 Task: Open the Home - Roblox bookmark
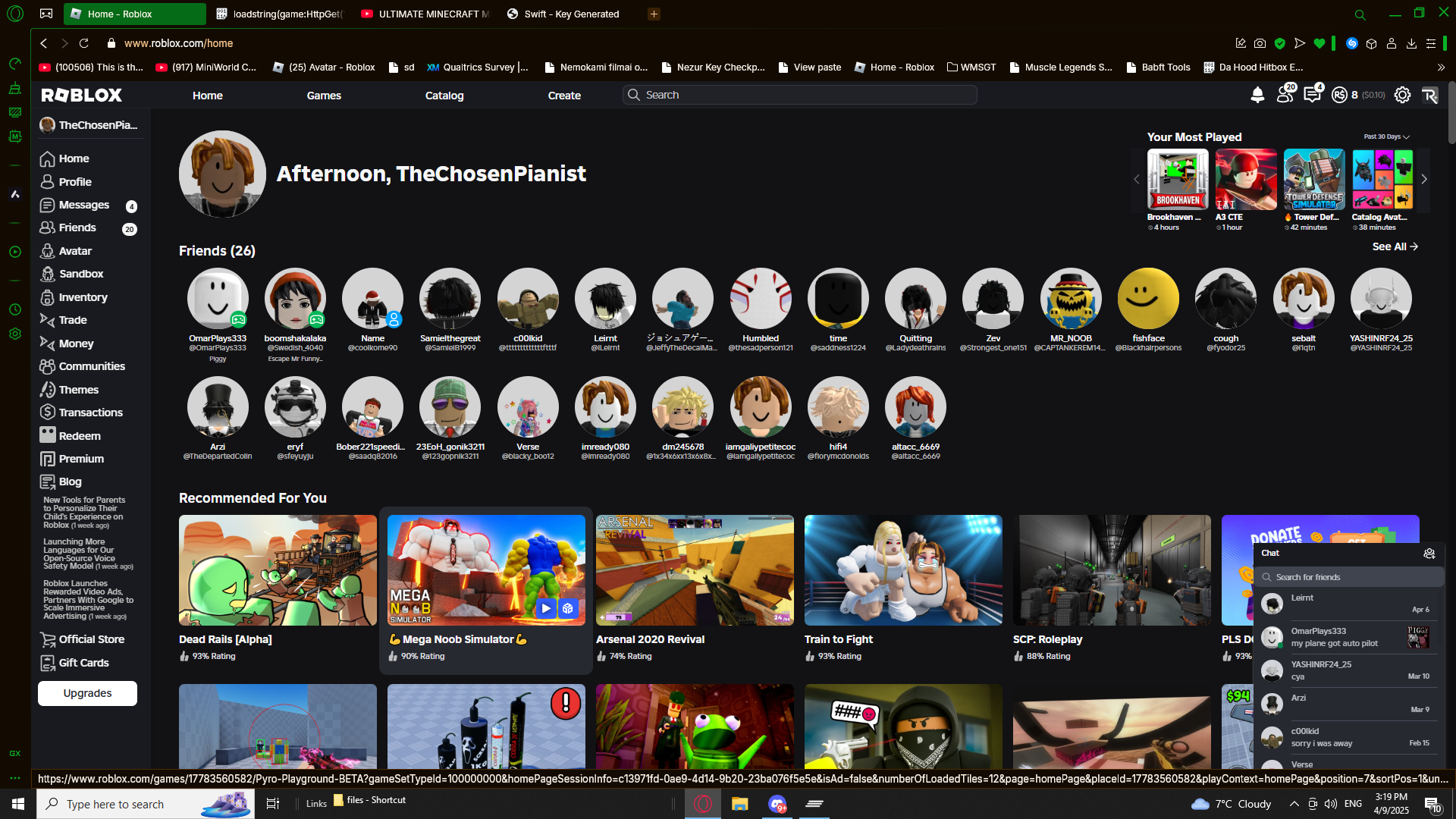coord(894,67)
